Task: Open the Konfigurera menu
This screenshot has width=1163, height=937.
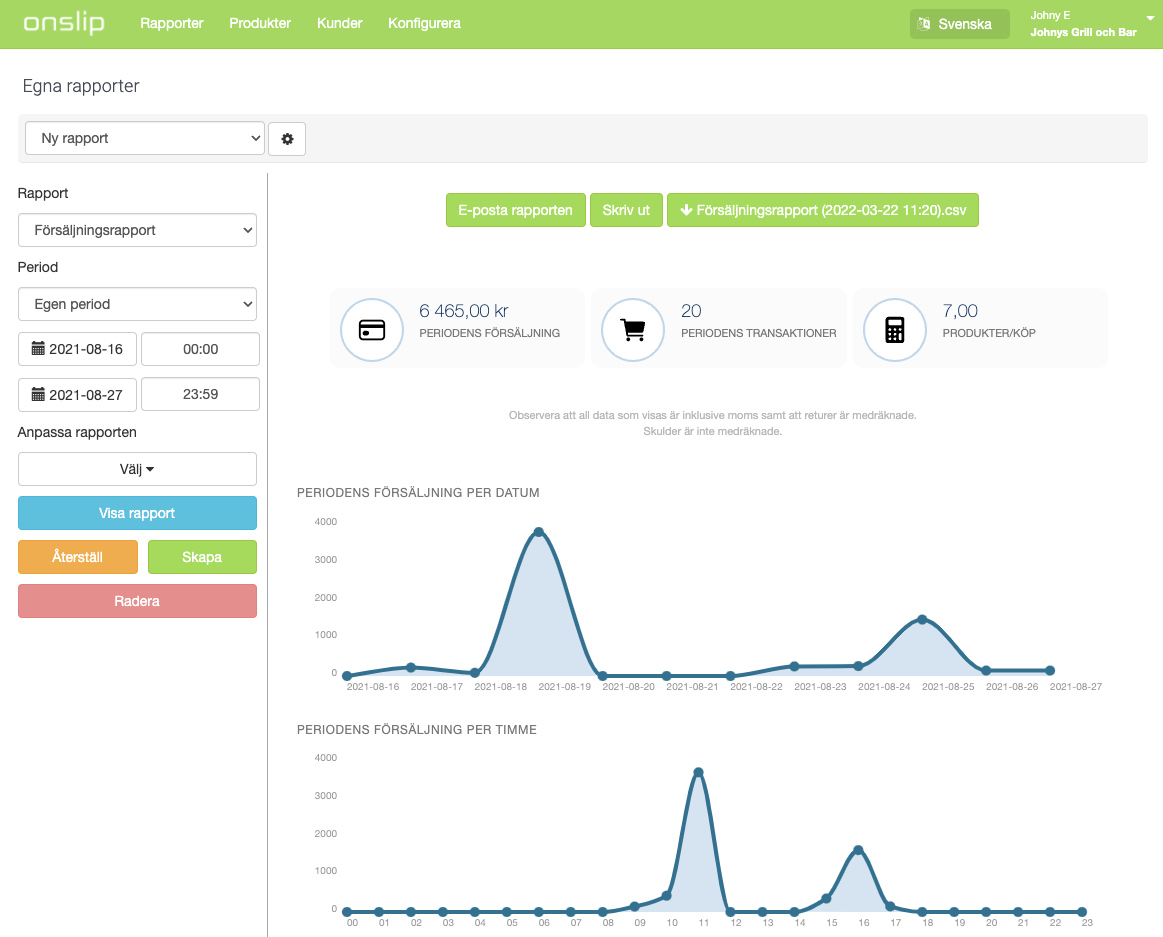Action: coord(424,23)
